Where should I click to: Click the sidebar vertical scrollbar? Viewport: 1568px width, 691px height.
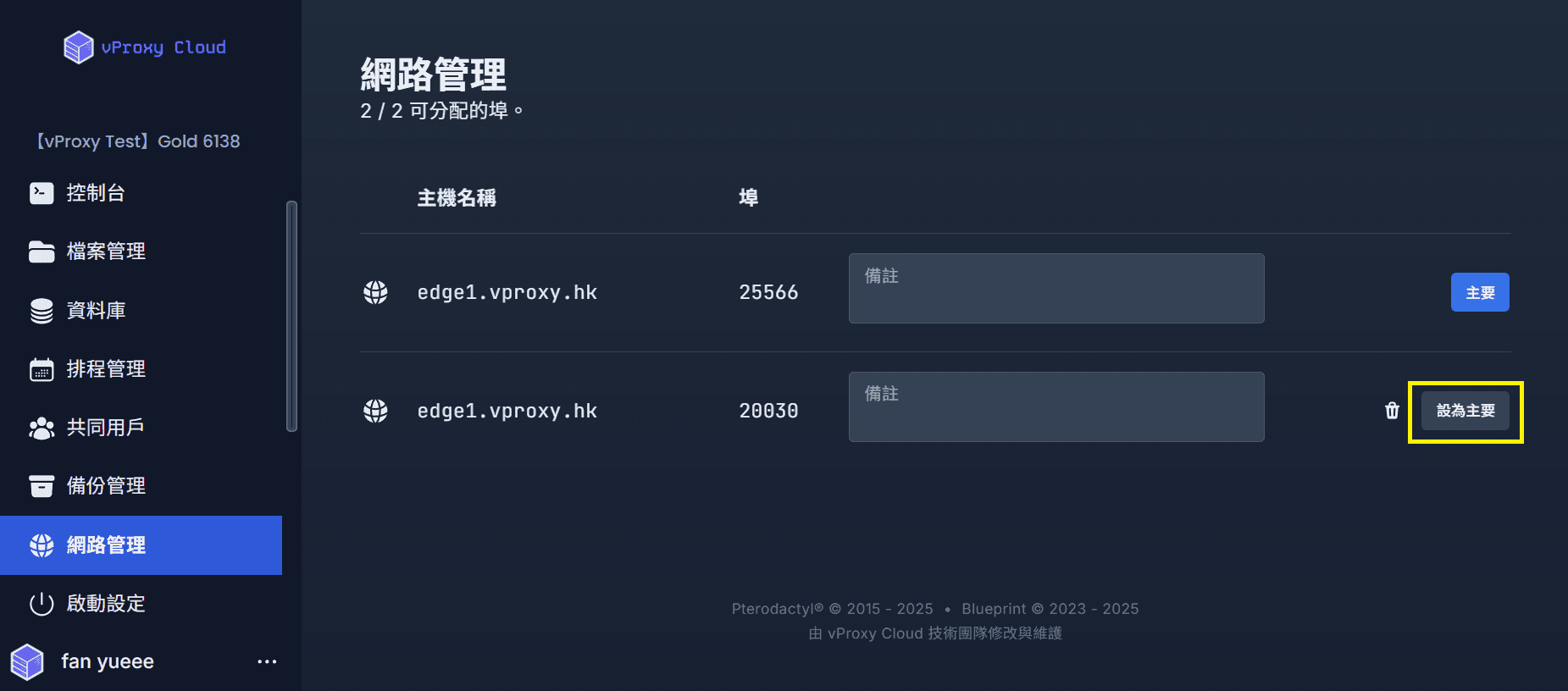[291, 316]
